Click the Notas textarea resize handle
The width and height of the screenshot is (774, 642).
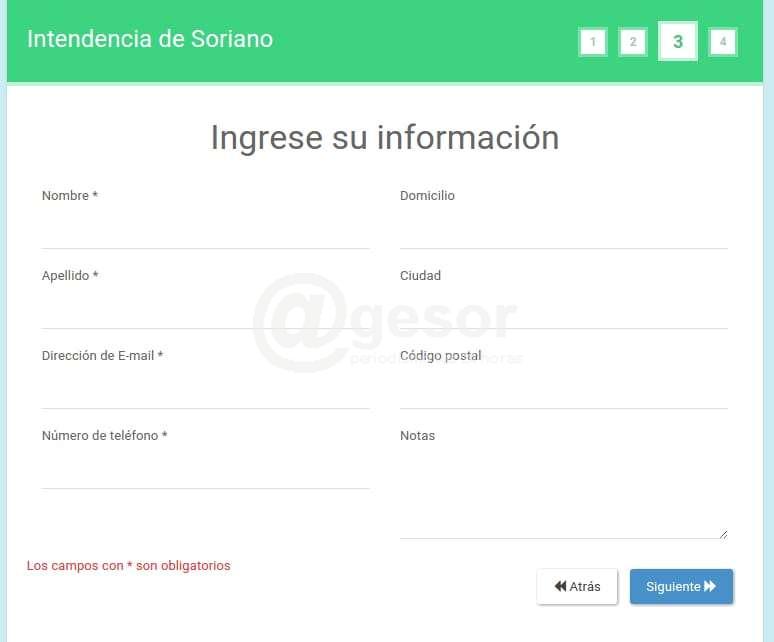(723, 534)
